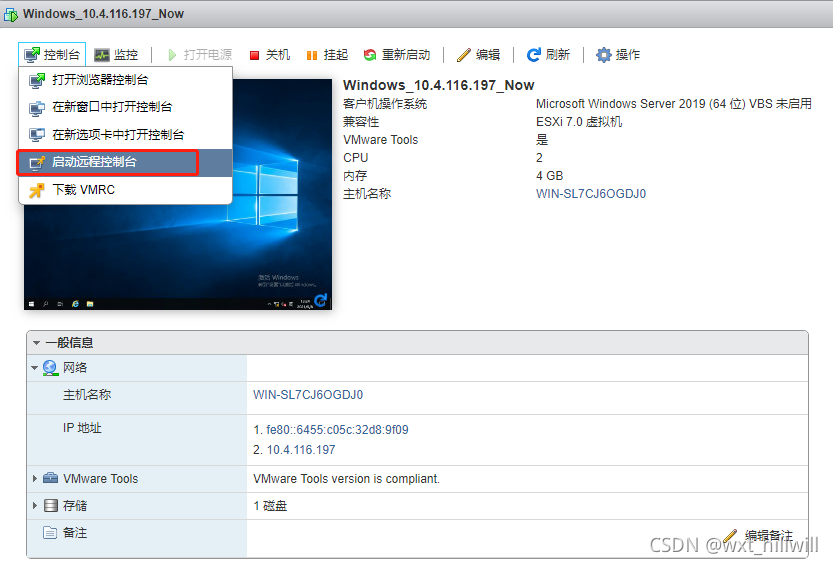Click the new-window console menu icon
Image resolution: width=833 pixels, height=565 pixels.
(37, 108)
